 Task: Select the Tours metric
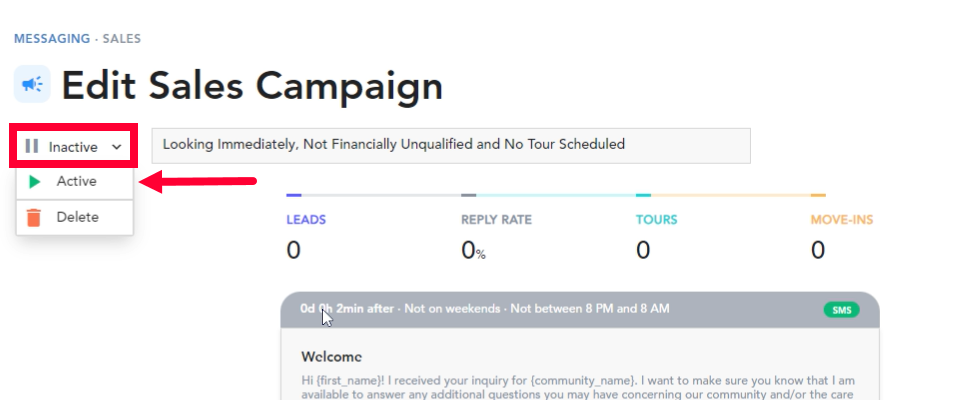coord(657,237)
